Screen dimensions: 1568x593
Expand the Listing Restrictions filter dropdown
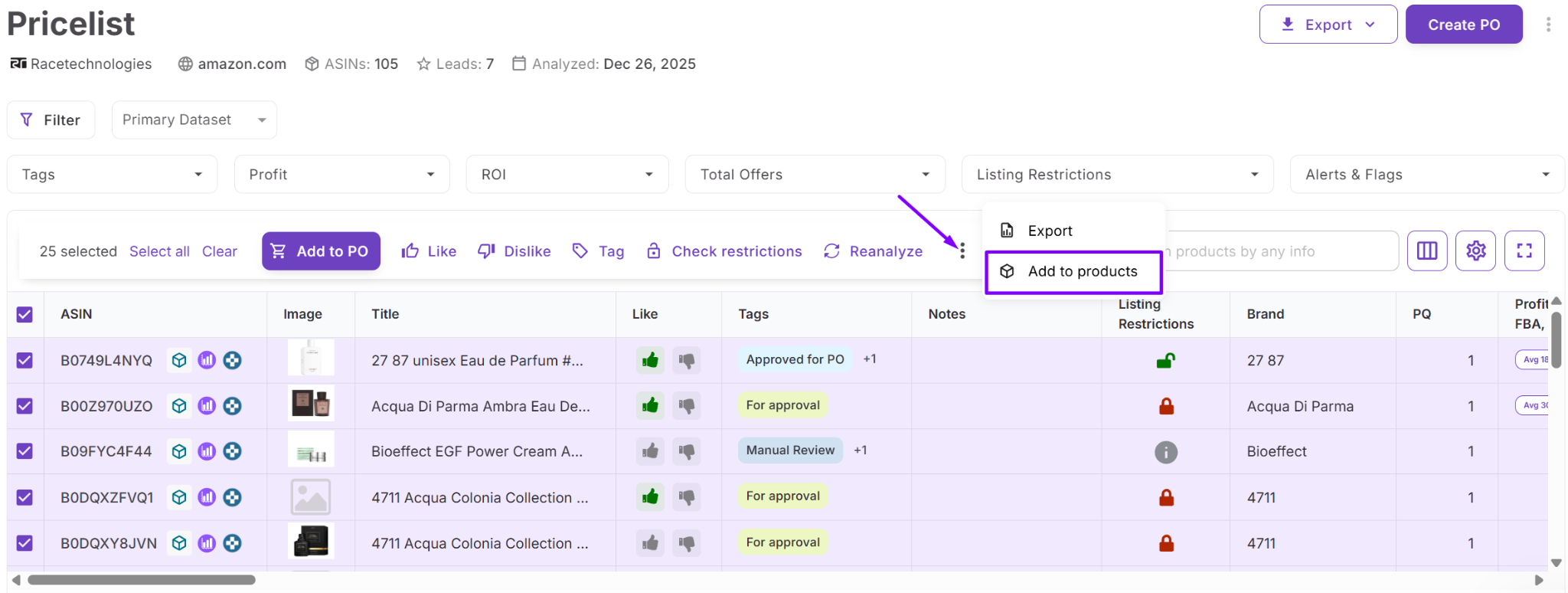pyautogui.click(x=1118, y=175)
